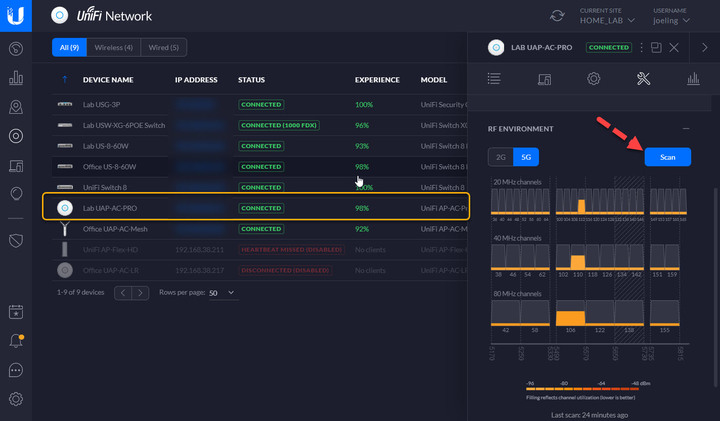Open the device Details list tab icon
Image resolution: width=720 pixels, height=421 pixels.
pos(494,79)
